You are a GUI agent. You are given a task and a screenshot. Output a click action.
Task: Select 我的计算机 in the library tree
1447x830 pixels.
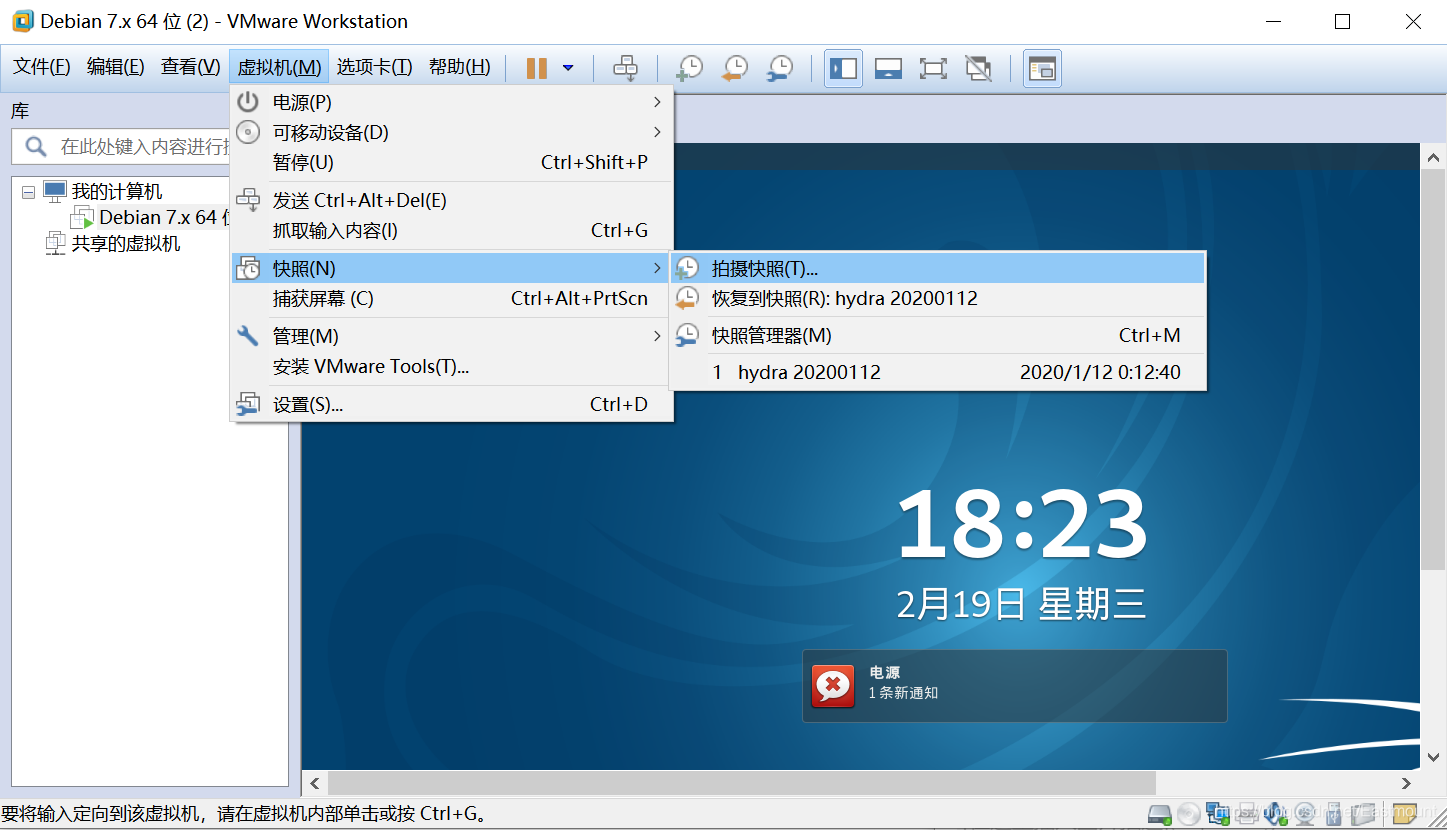coord(116,191)
